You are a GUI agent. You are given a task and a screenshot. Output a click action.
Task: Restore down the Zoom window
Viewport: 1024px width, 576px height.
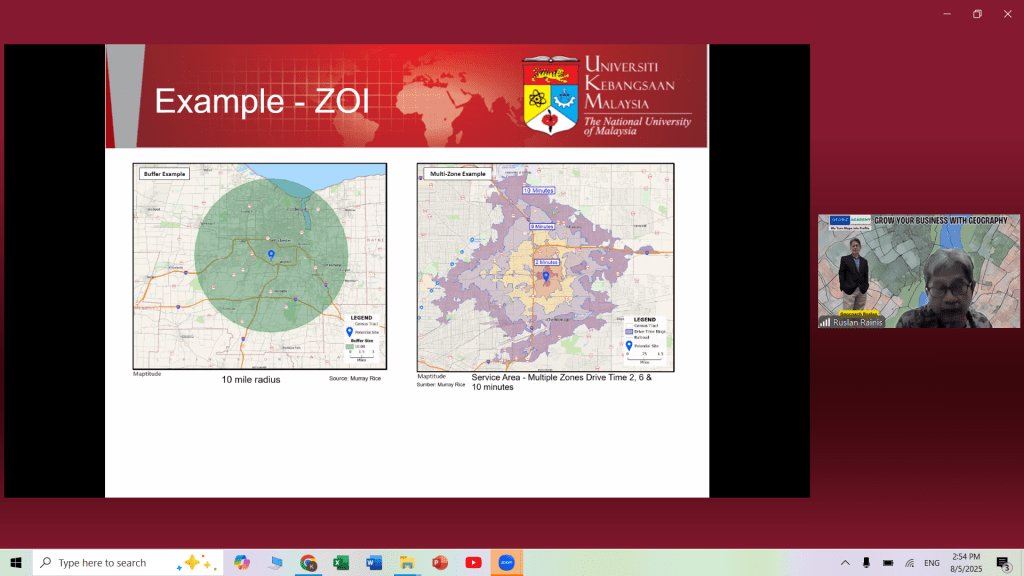coord(977,14)
